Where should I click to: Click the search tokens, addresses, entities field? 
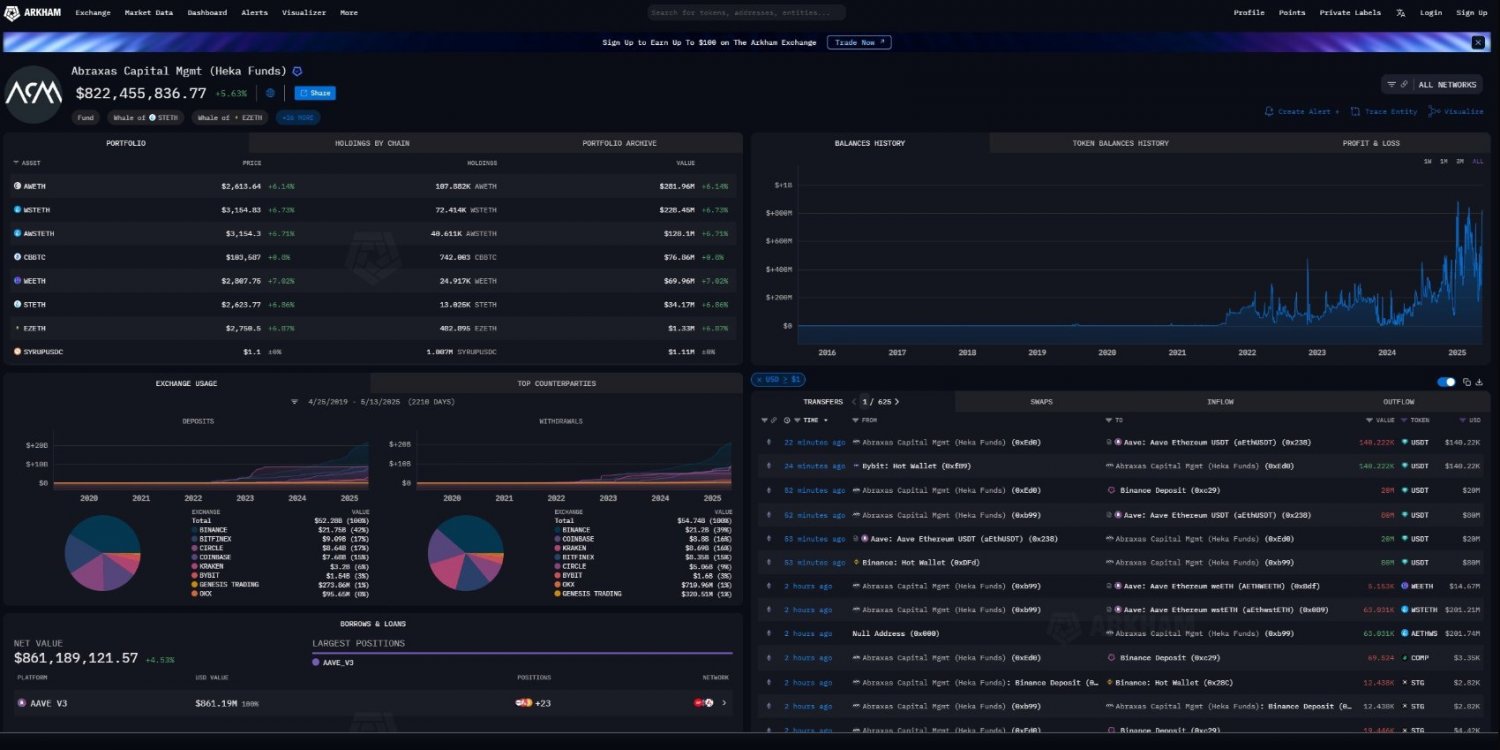(x=745, y=13)
